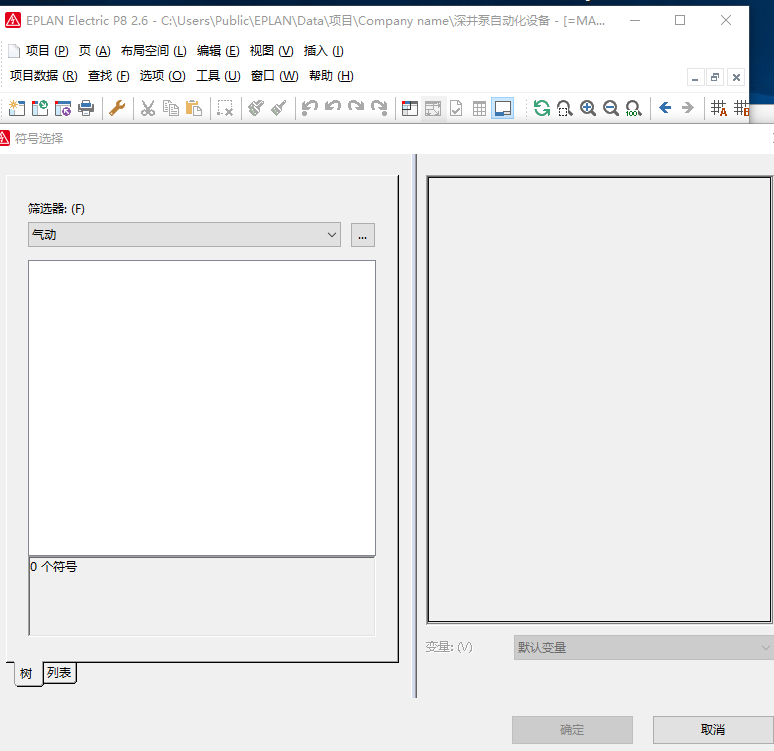Image resolution: width=774 pixels, height=751 pixels.
Task: Click the refresh redraw icon
Action: [x=542, y=108]
